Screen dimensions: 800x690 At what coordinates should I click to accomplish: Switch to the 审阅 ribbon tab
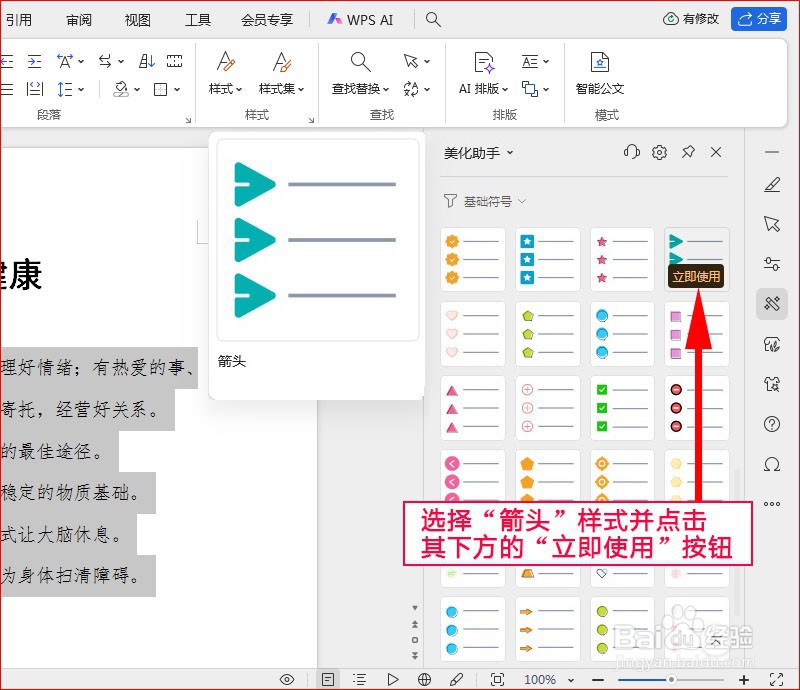(x=79, y=19)
